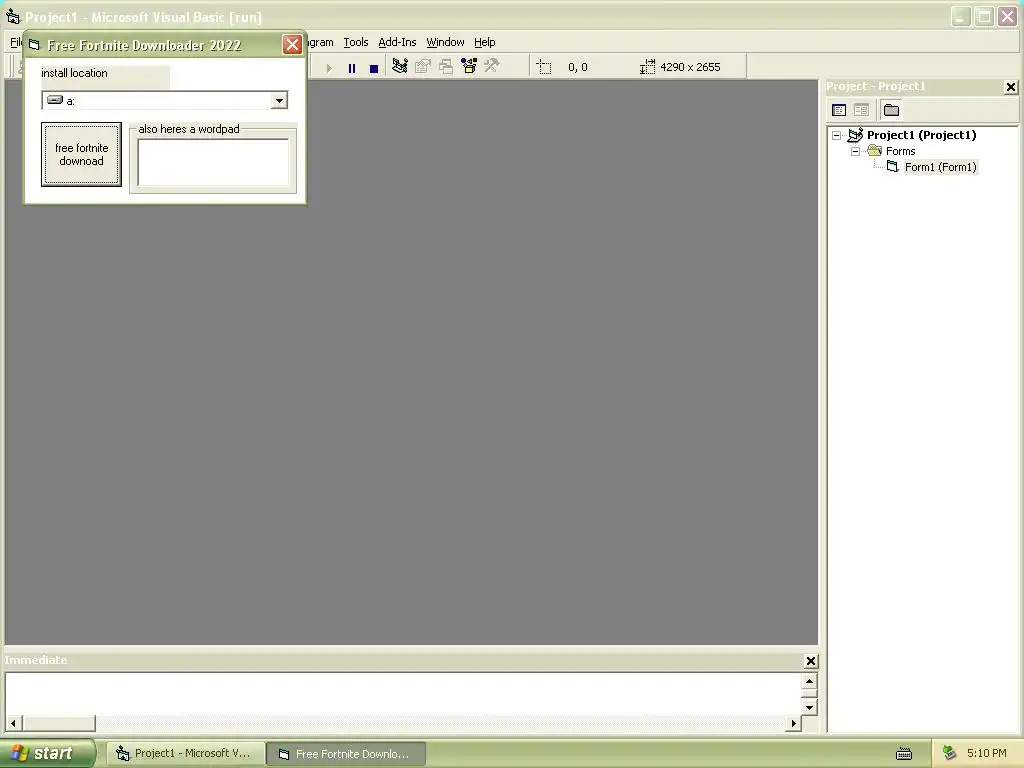Click the Free Fortnite Downloader form icon
Image resolution: width=1024 pixels, height=768 pixels.
[x=35, y=45]
